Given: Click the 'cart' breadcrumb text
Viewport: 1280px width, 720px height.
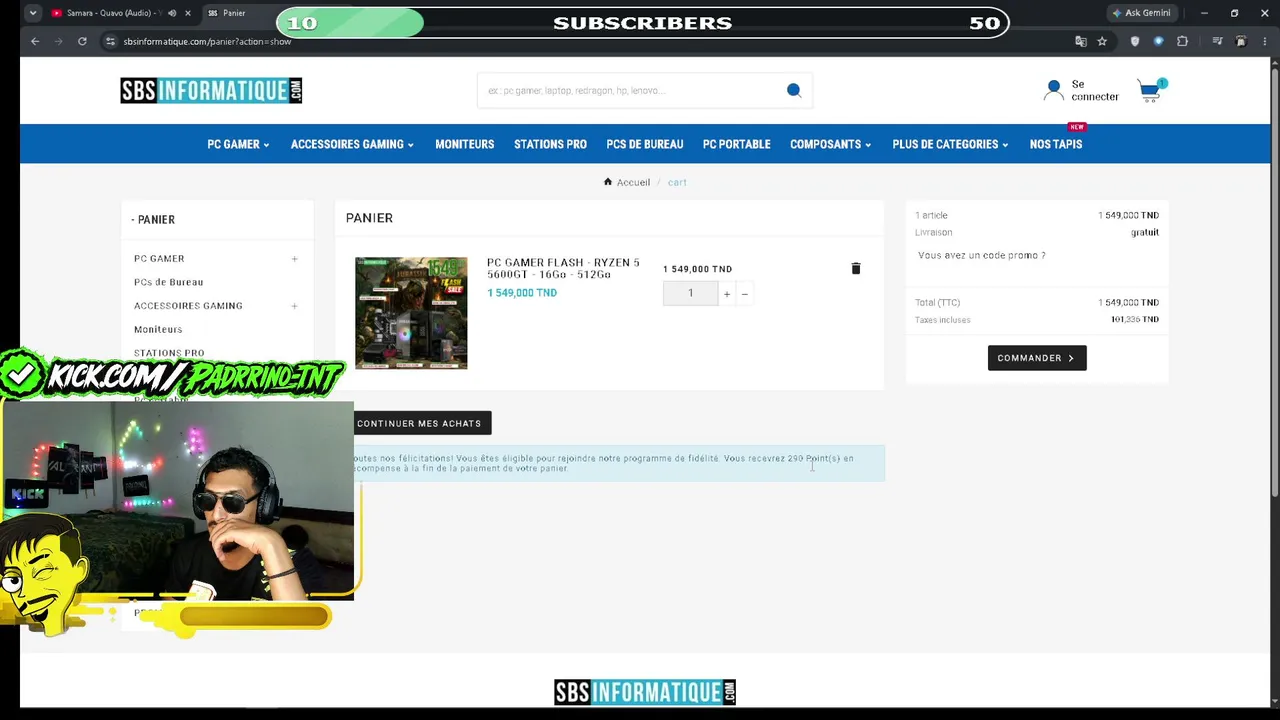Looking at the screenshot, I should tap(677, 182).
